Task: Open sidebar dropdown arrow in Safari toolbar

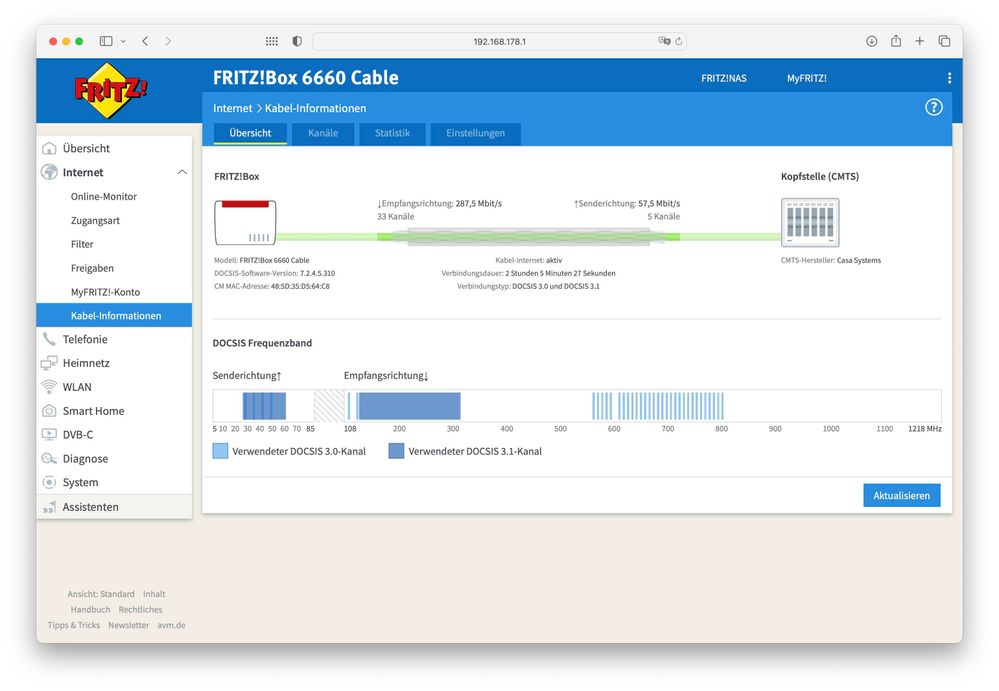Action: click(123, 41)
